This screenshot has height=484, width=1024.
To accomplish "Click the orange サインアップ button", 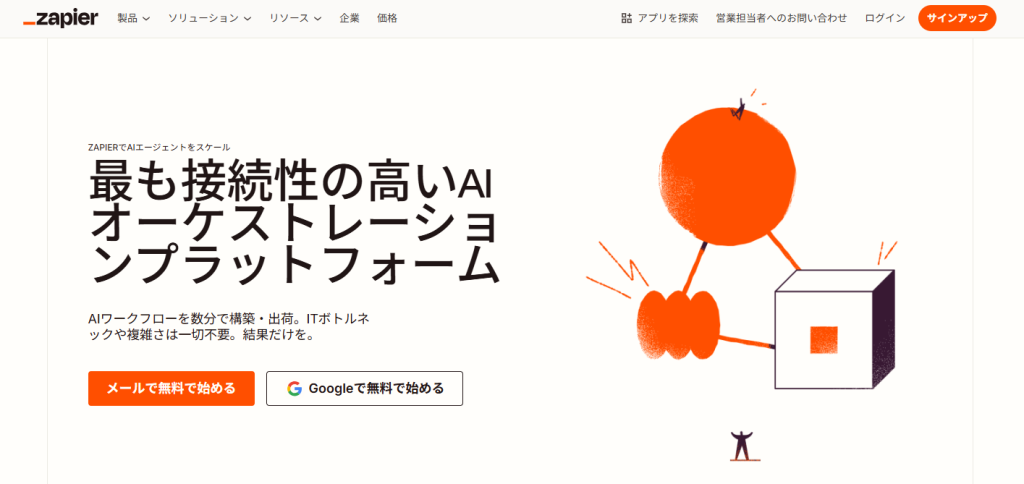I will [x=957, y=18].
